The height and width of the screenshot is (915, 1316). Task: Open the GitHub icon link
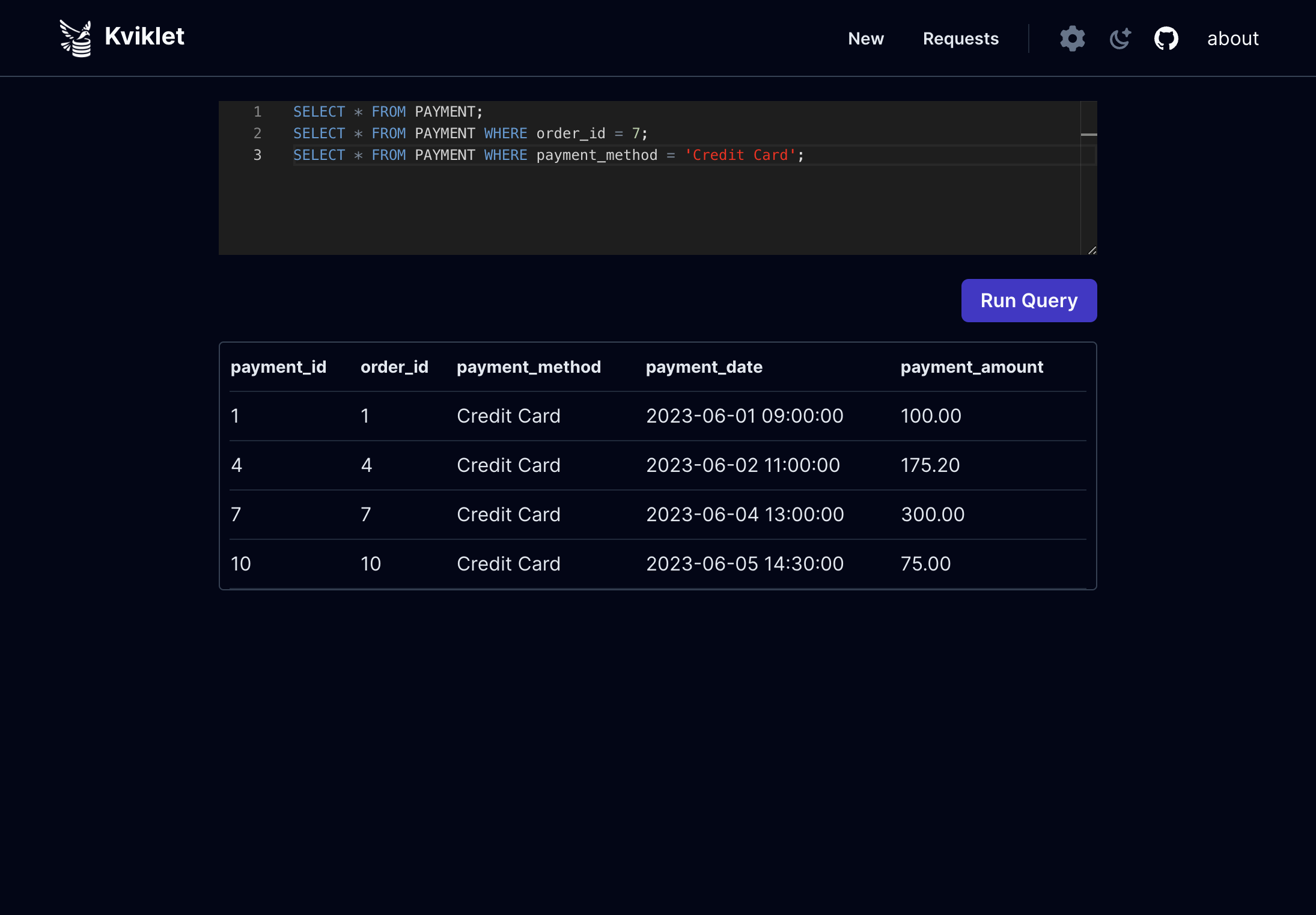pos(1166,38)
